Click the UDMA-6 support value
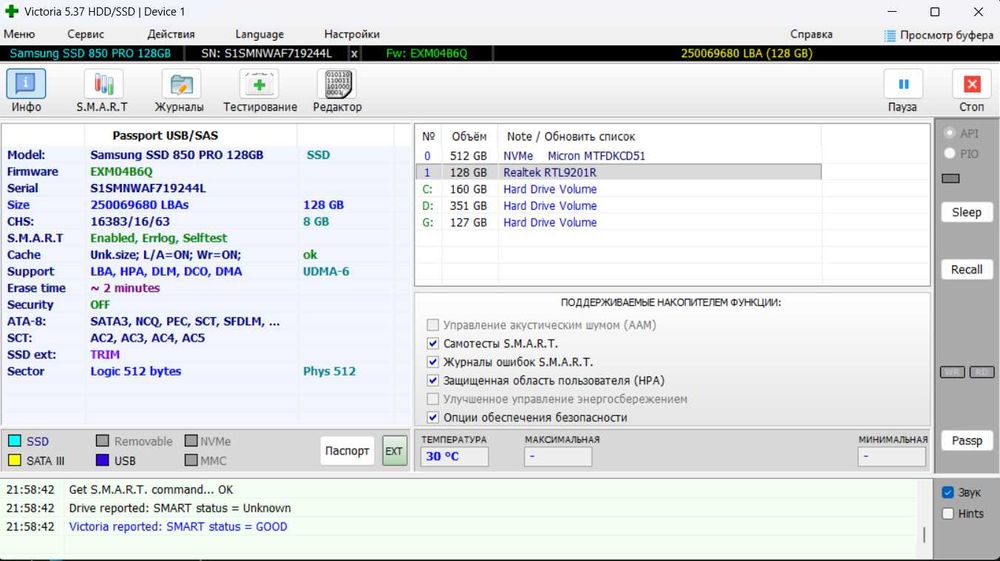1000x561 pixels. (326, 271)
